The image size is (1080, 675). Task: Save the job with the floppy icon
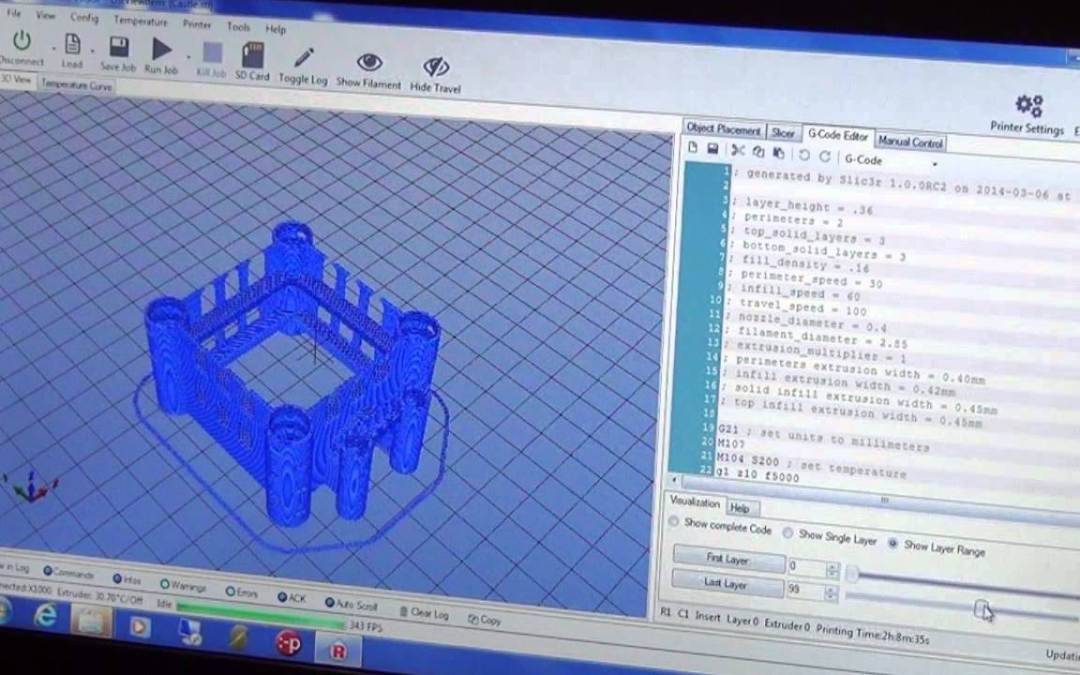pyautogui.click(x=119, y=48)
